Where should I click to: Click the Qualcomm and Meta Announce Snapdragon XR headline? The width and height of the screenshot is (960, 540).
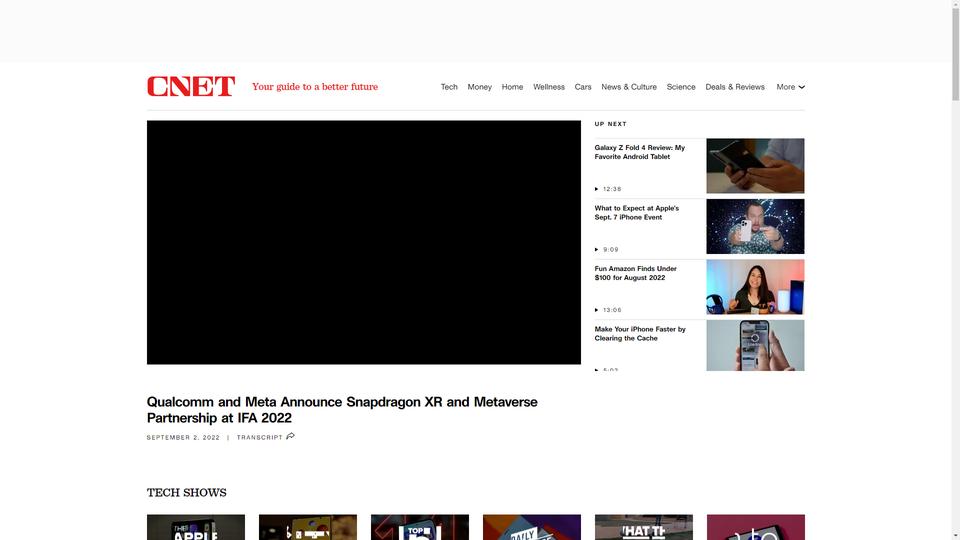pyautogui.click(x=342, y=410)
